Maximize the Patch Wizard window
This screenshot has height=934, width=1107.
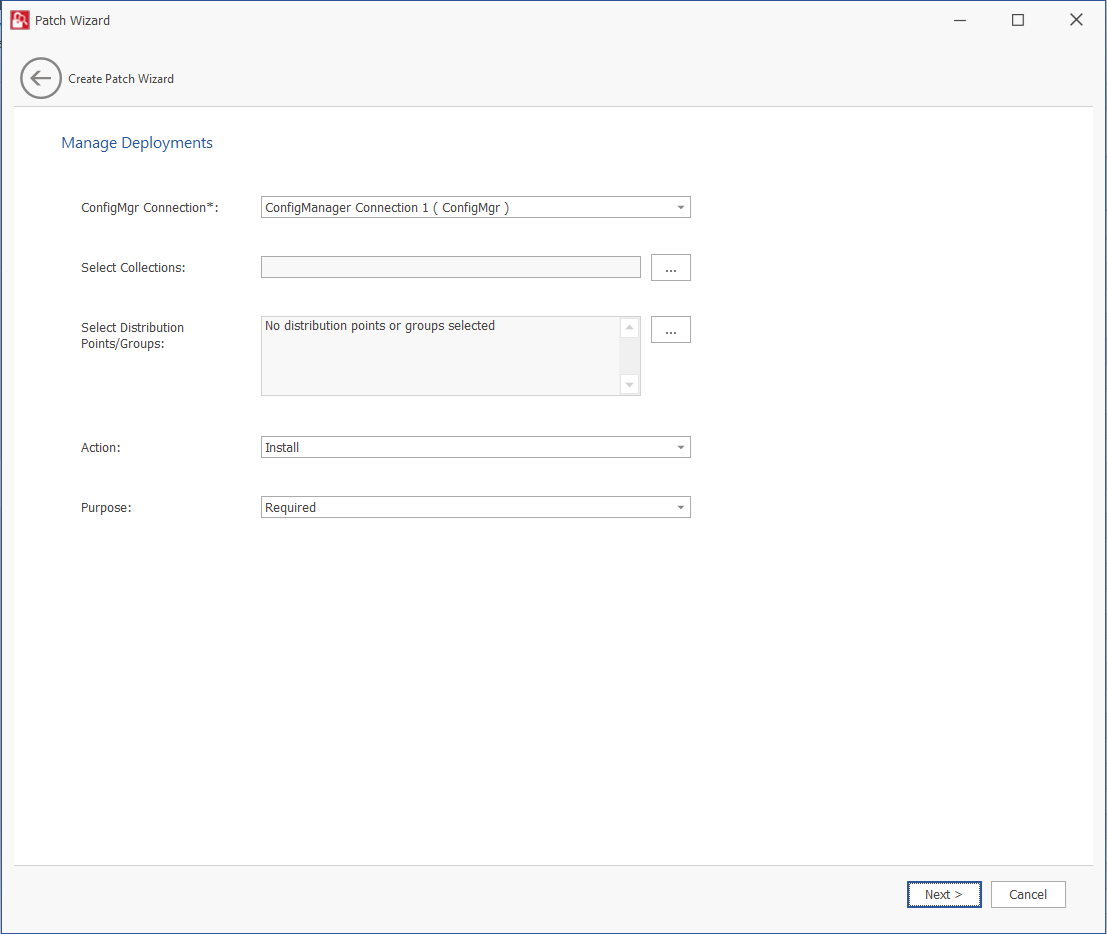1018,20
